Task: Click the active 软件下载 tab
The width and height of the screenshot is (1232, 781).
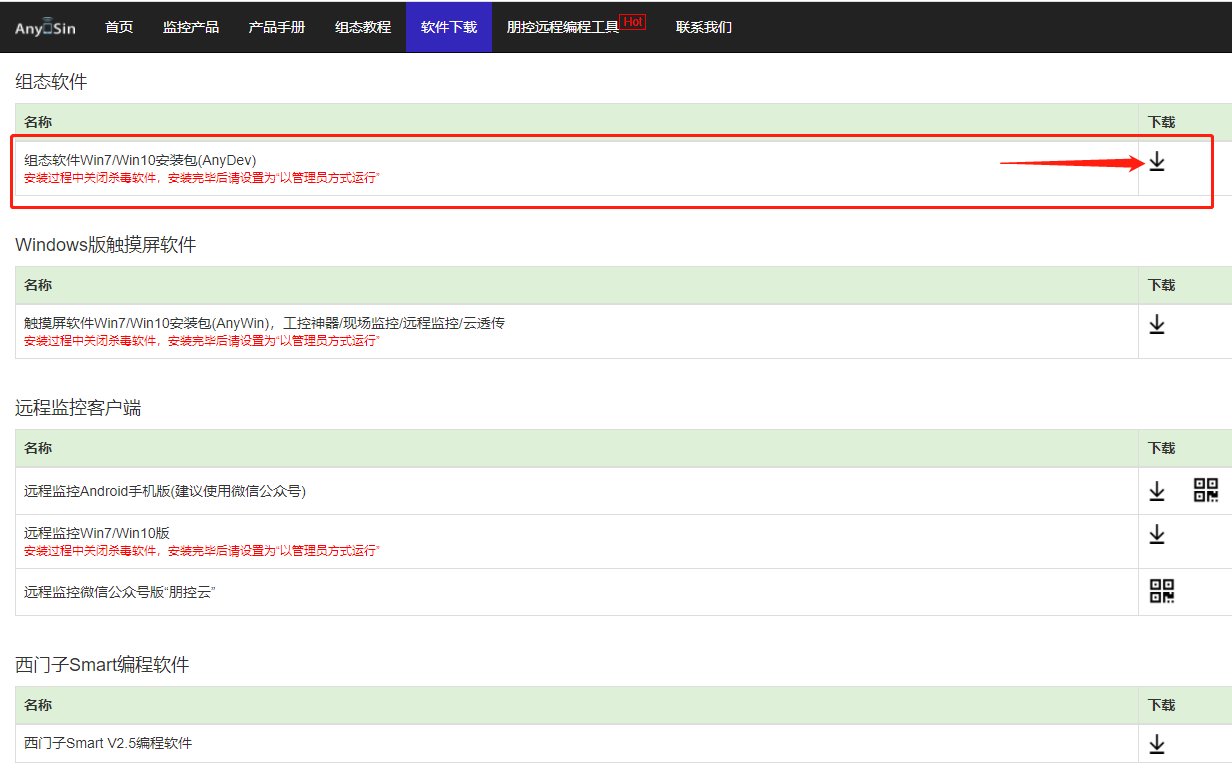Action: 449,27
